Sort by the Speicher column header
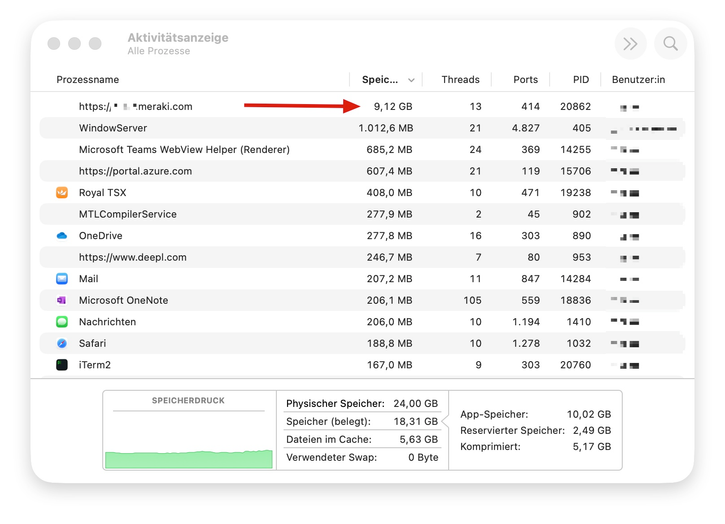Screen dimensions: 725x524 (380, 80)
